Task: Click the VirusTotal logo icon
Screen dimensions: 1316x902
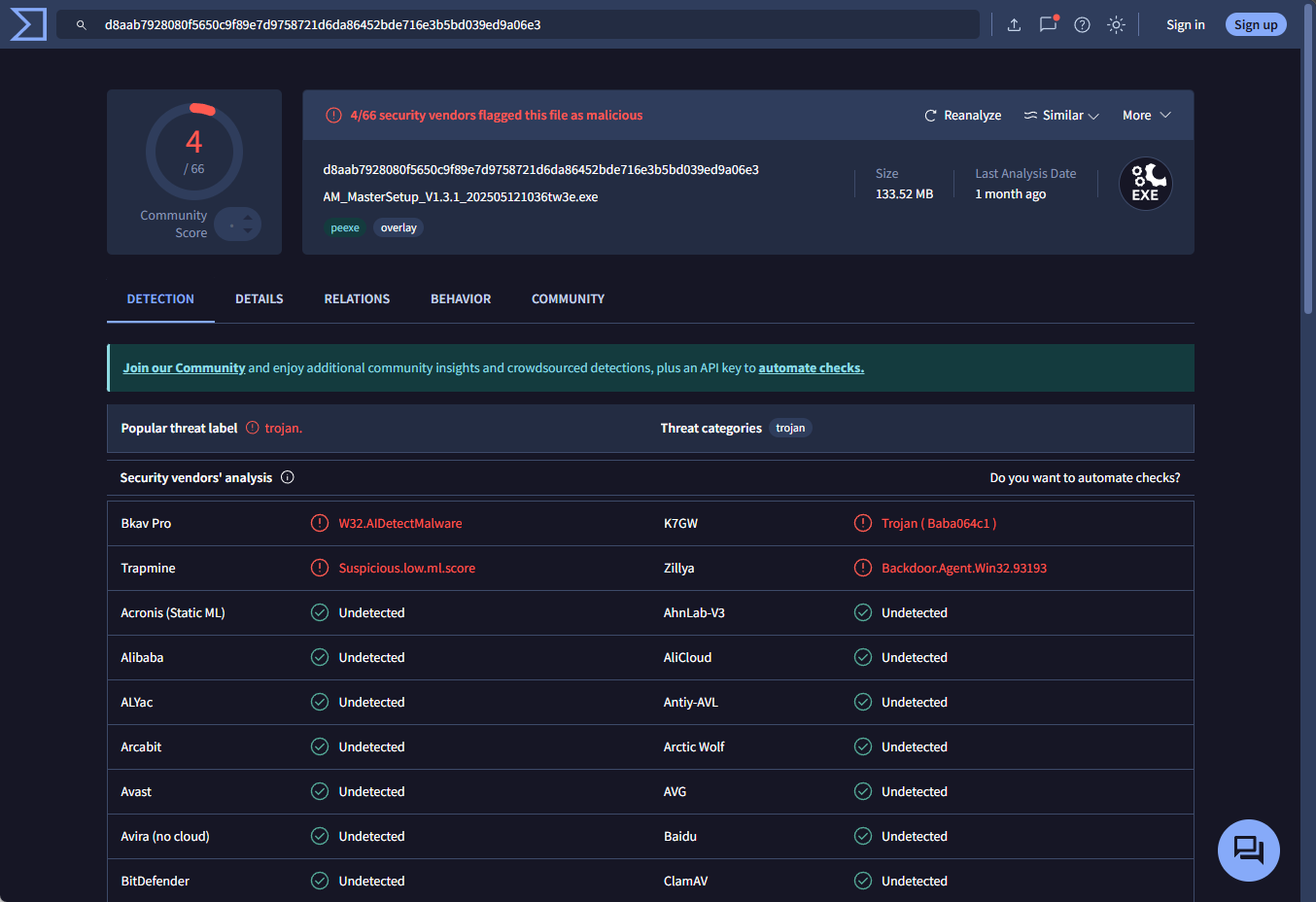Action: click(28, 24)
